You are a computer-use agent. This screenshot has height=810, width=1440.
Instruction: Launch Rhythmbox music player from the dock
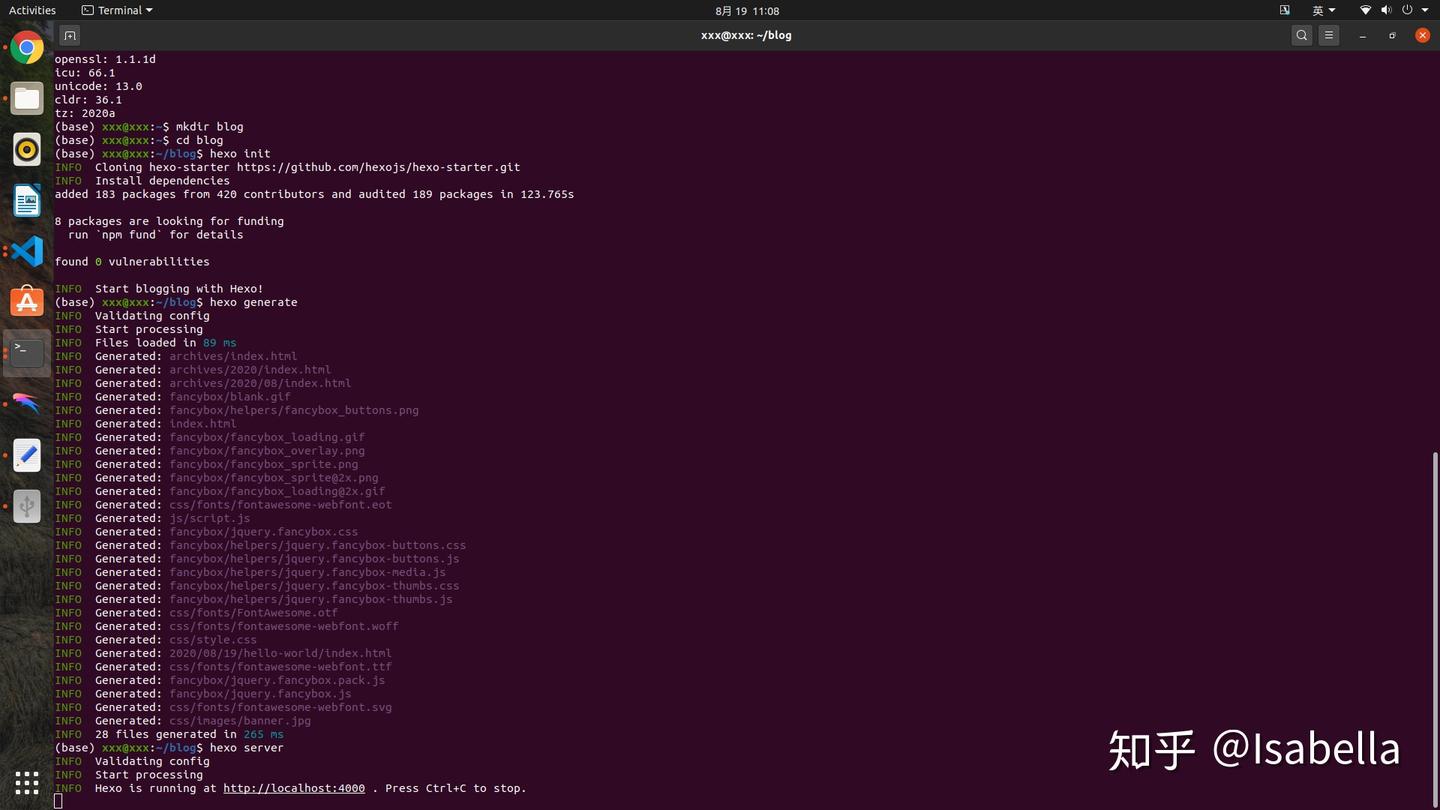27,148
